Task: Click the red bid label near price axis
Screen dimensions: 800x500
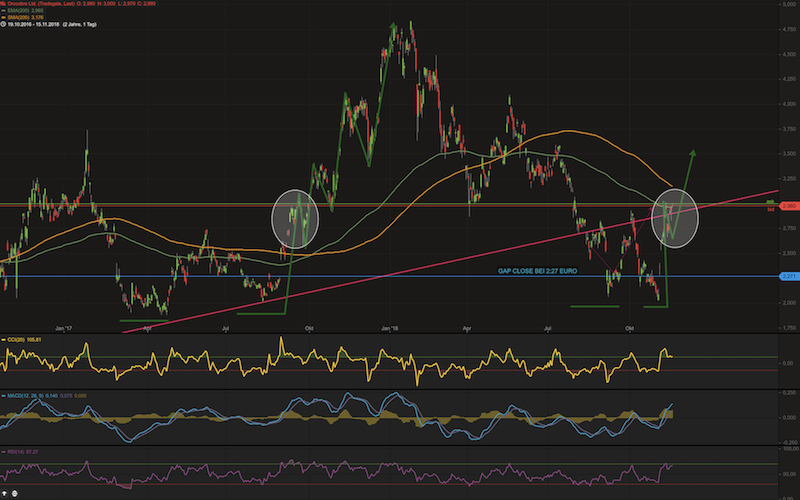Action: tap(770, 209)
